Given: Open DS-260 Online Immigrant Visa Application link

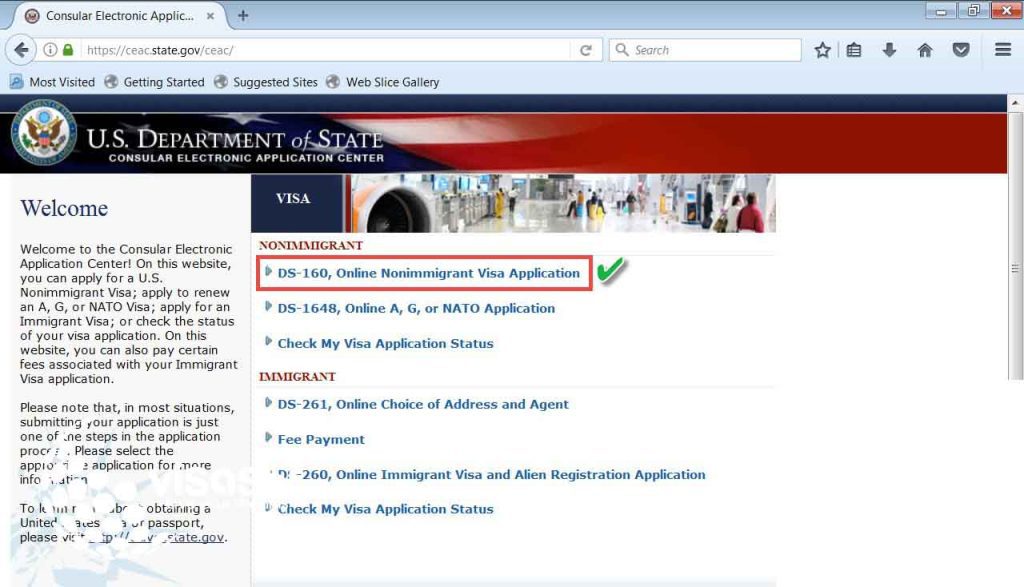Looking at the screenshot, I should tap(491, 475).
